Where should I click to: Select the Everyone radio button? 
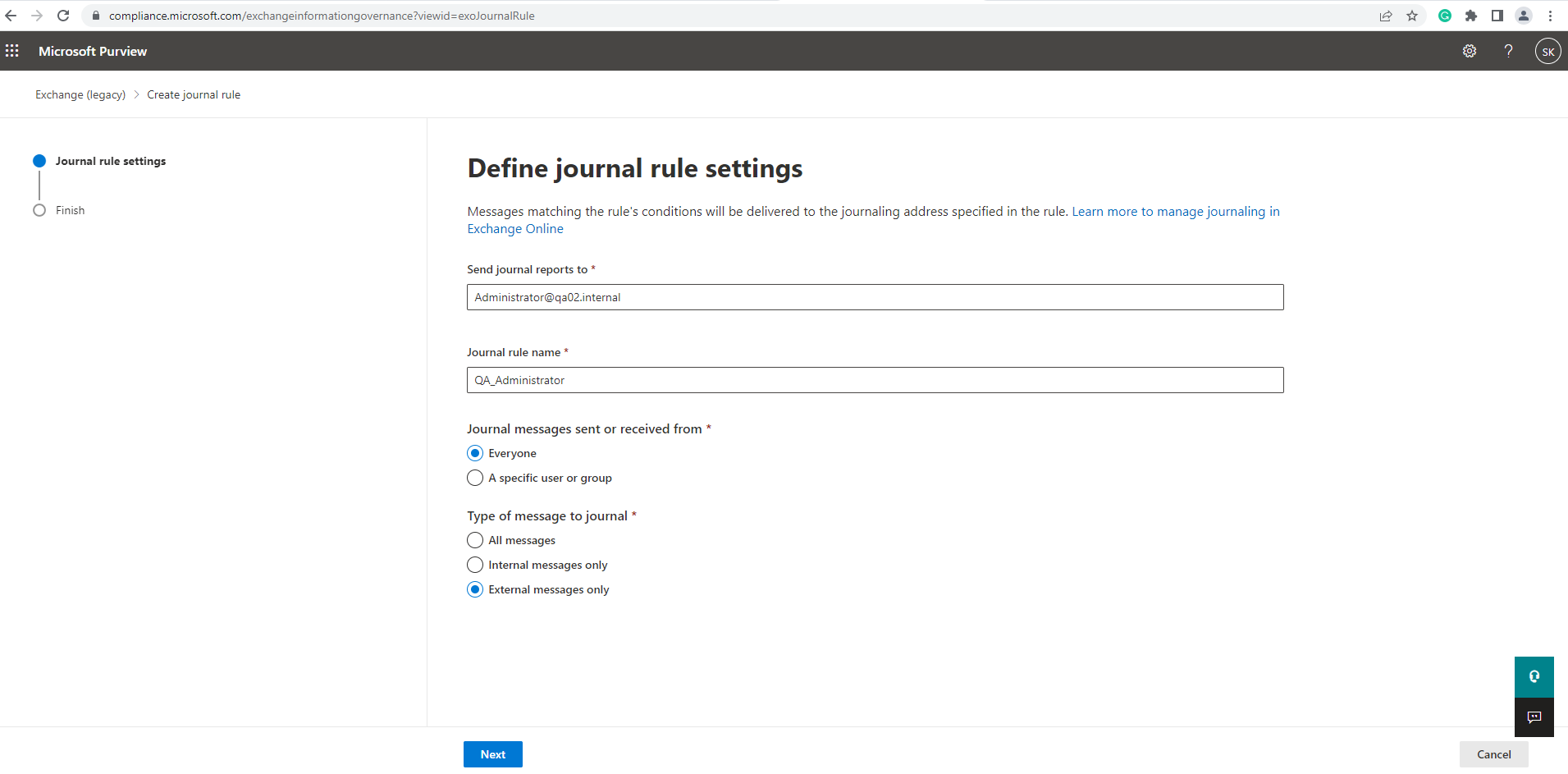pos(475,453)
